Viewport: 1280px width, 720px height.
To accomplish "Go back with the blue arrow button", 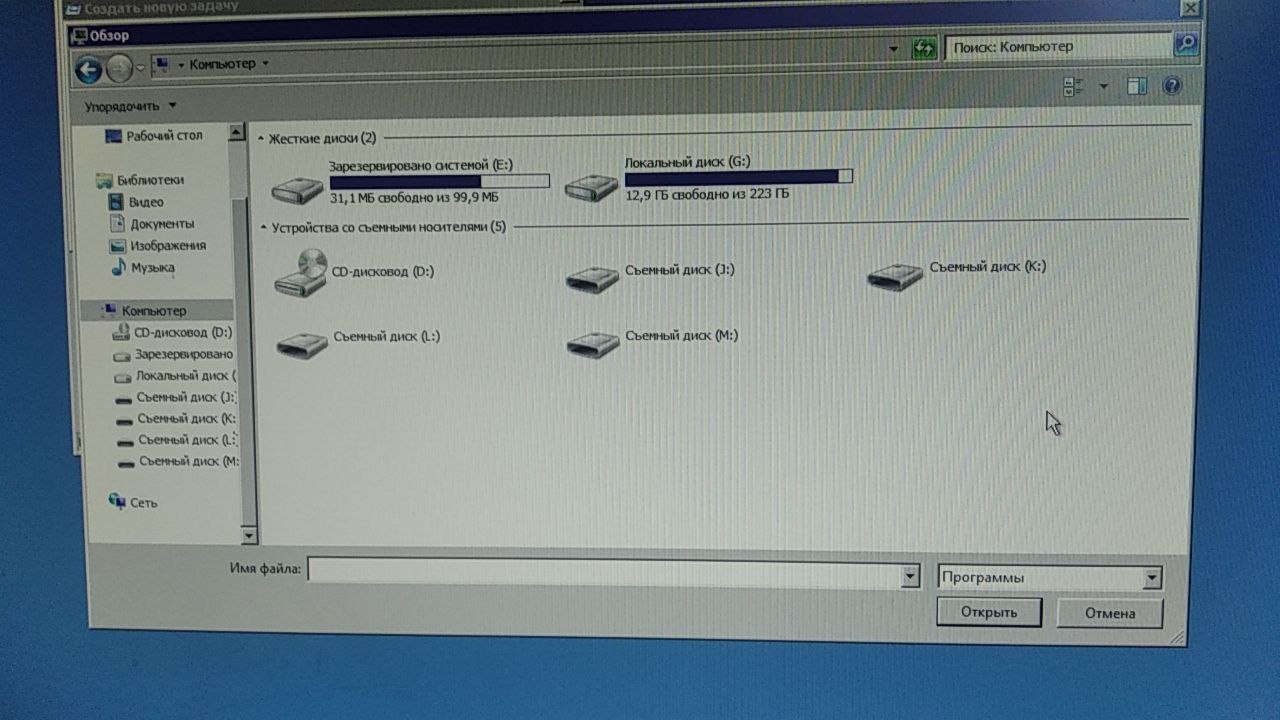I will click(89, 69).
